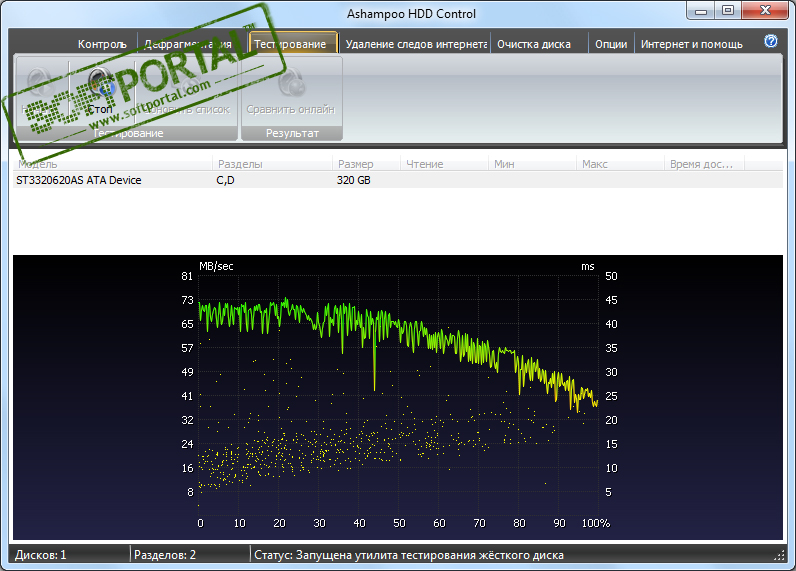Image resolution: width=796 pixels, height=571 pixels.
Task: Open Удаление следов интернета tab
Action: (416, 44)
